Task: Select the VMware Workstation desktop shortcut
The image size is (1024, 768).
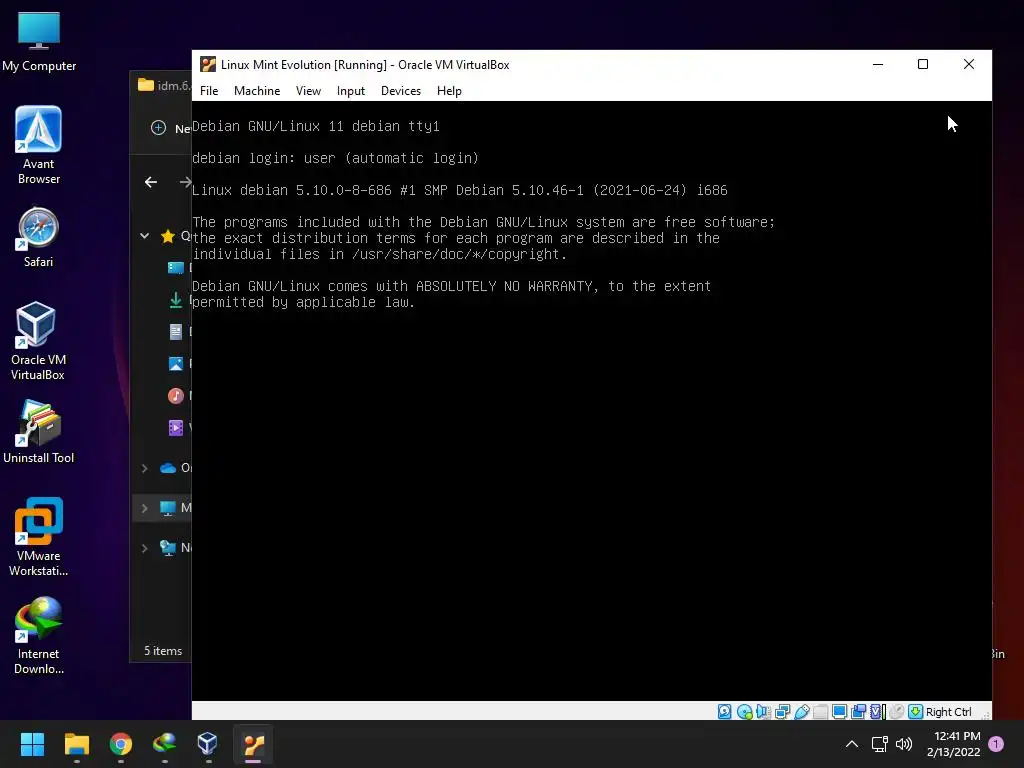Action: click(x=39, y=537)
